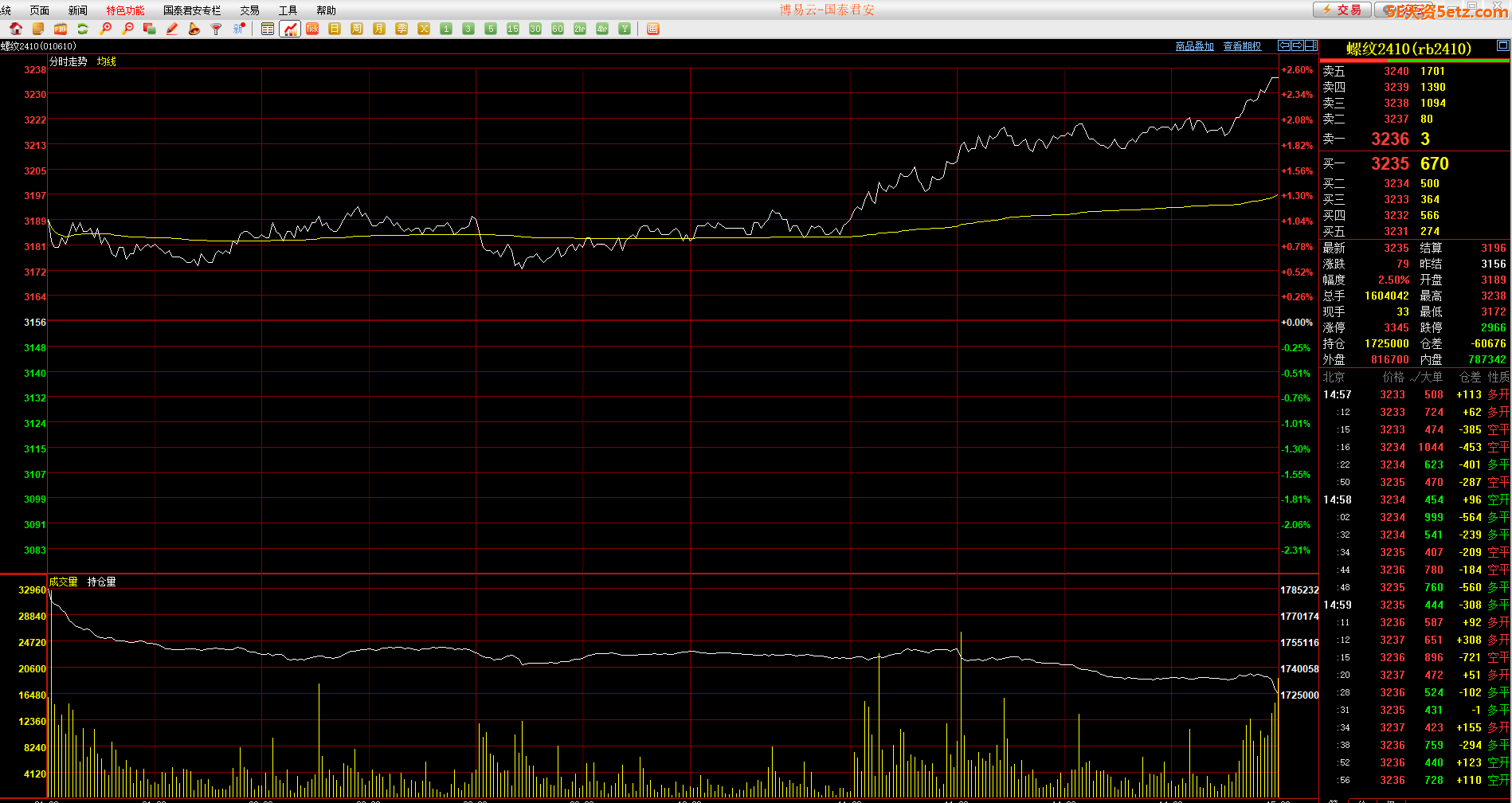This screenshot has height=803, width=1512.
Task: Open the F10 information icon
Action: pyautogui.click(x=61, y=29)
